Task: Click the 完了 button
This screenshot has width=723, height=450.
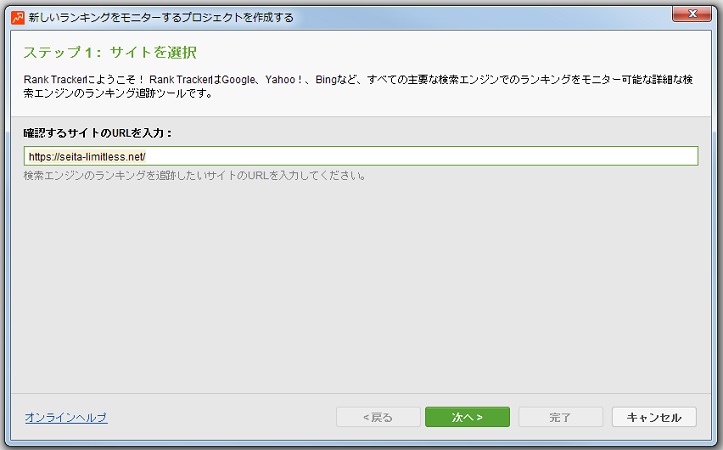Action: pyautogui.click(x=560, y=417)
